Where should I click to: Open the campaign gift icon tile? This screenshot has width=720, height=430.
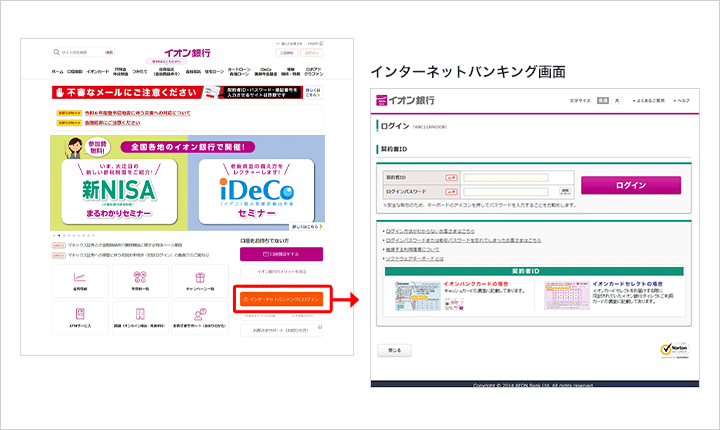click(x=200, y=280)
